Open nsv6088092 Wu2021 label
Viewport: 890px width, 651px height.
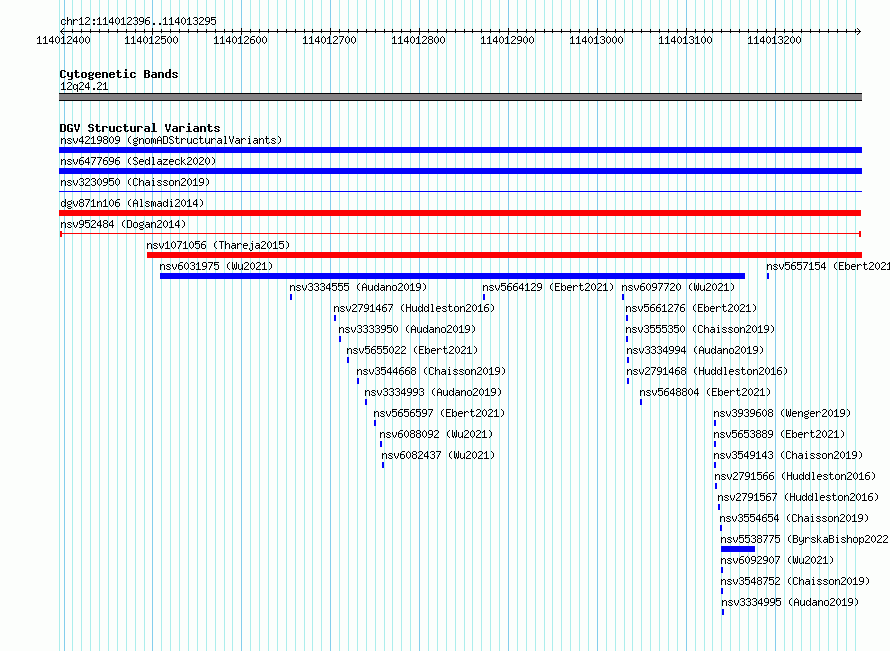pos(436,434)
